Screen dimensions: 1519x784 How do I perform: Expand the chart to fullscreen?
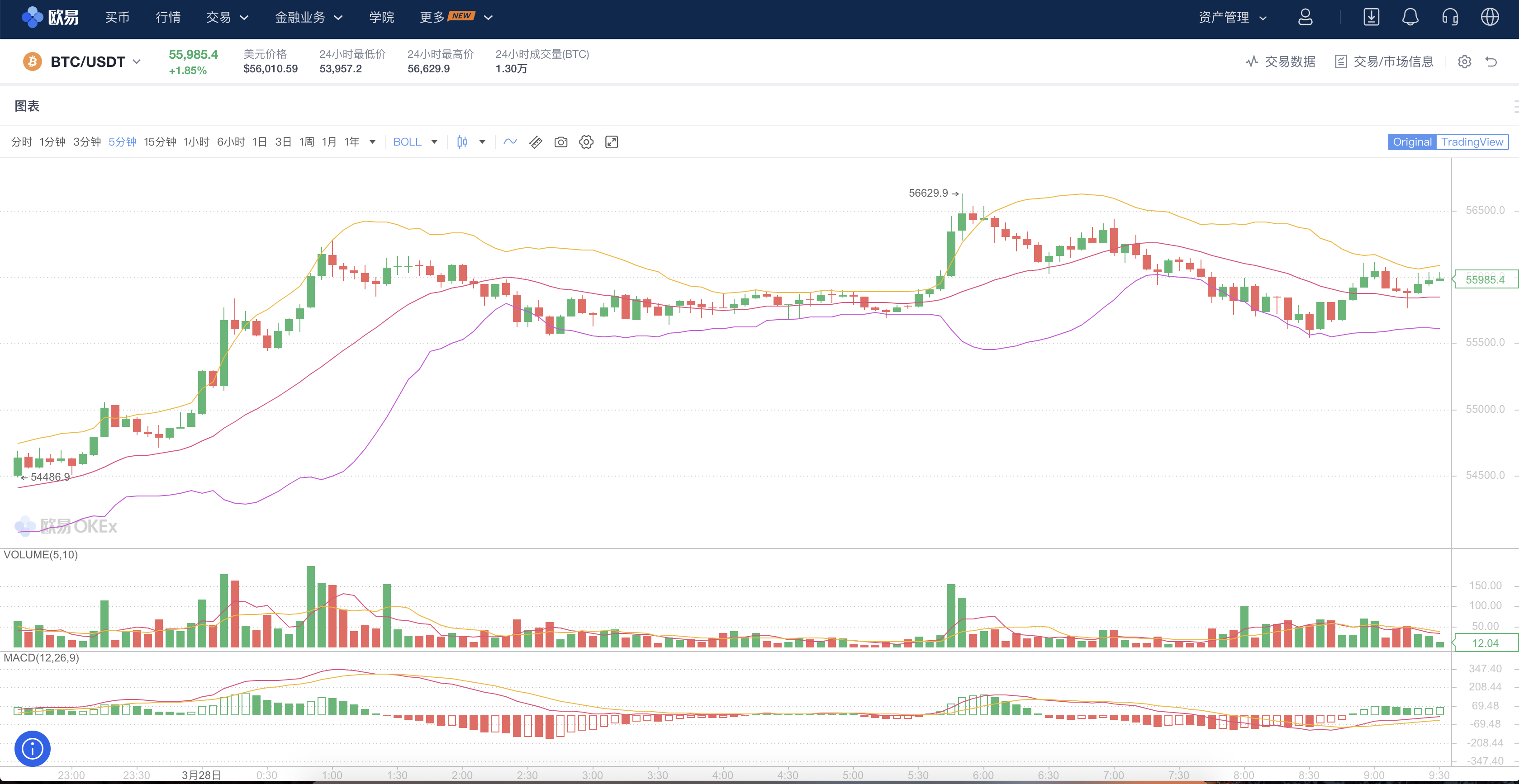click(x=612, y=142)
